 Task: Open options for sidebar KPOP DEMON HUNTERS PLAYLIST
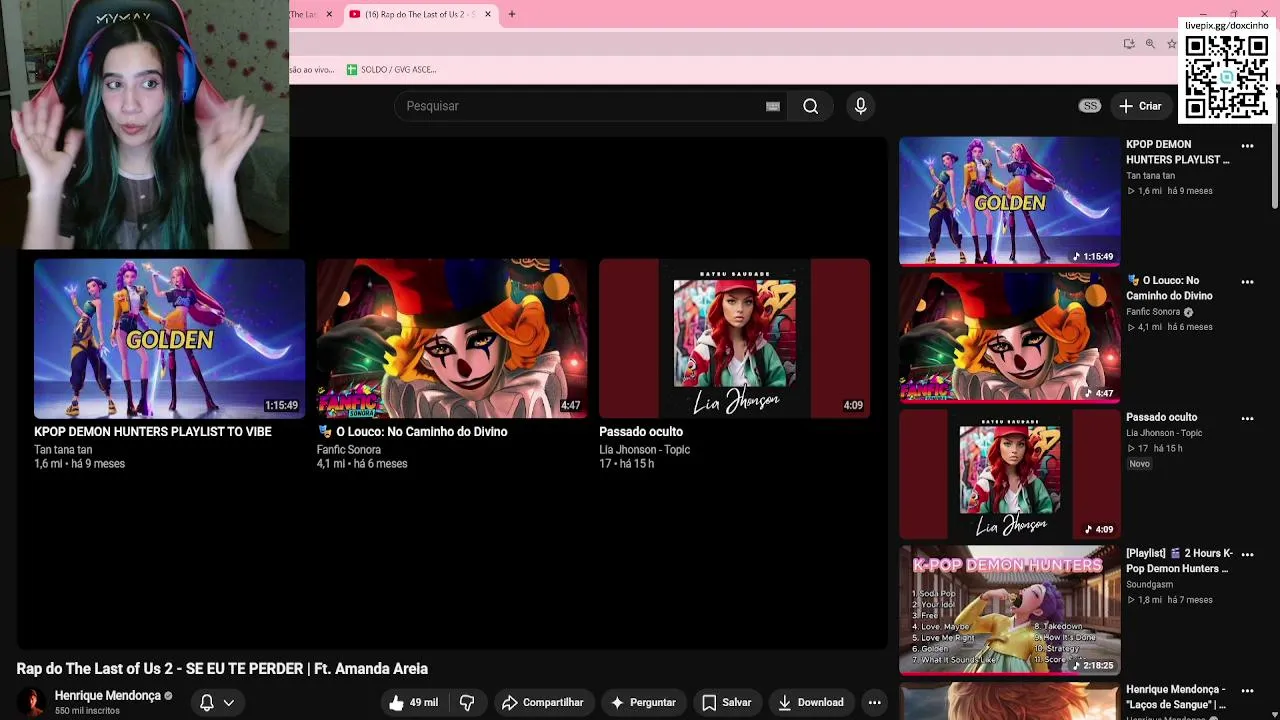click(x=1247, y=146)
